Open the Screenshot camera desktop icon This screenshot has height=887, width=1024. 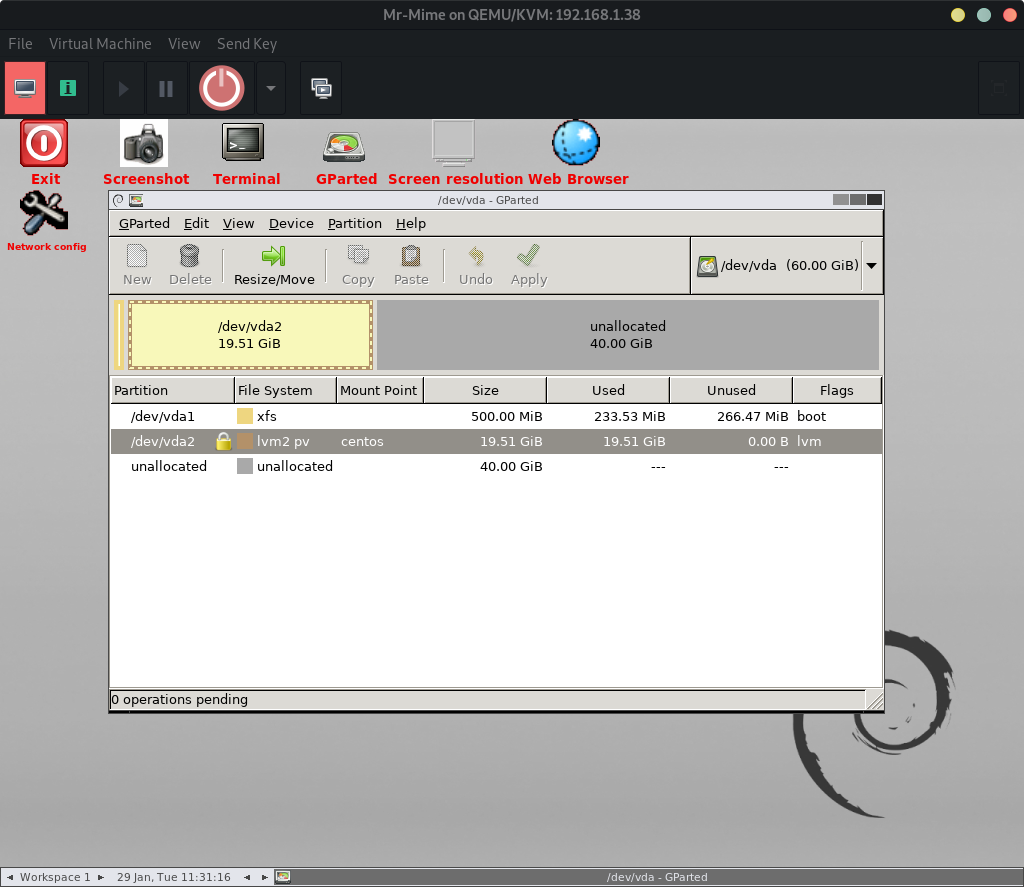click(144, 144)
